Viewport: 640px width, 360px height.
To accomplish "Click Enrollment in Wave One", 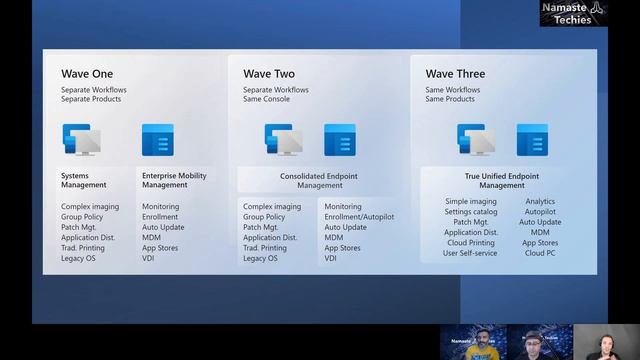I will click(160, 217).
